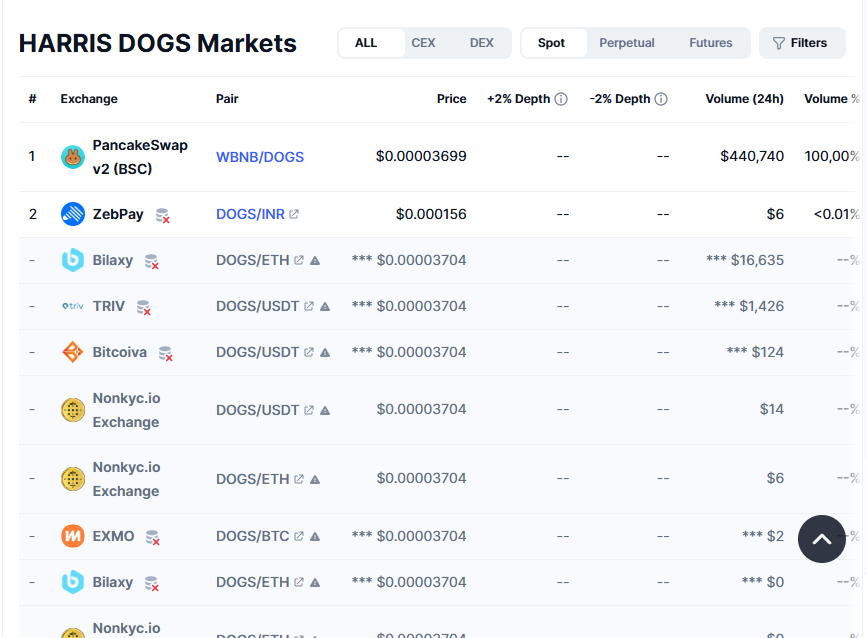867x638 pixels.
Task: Click DOGS/ETH pair in Bilaxy $16,635 row
Action: pyautogui.click(x=252, y=260)
